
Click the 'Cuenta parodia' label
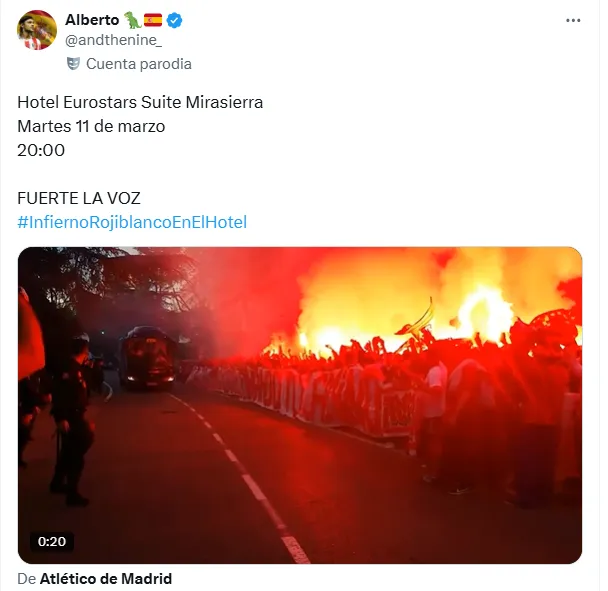(138, 63)
